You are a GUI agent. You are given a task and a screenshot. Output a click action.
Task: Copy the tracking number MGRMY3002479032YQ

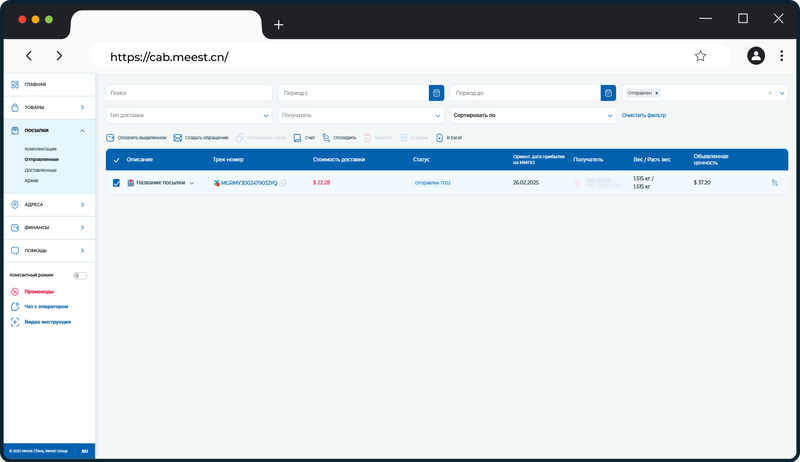283,183
